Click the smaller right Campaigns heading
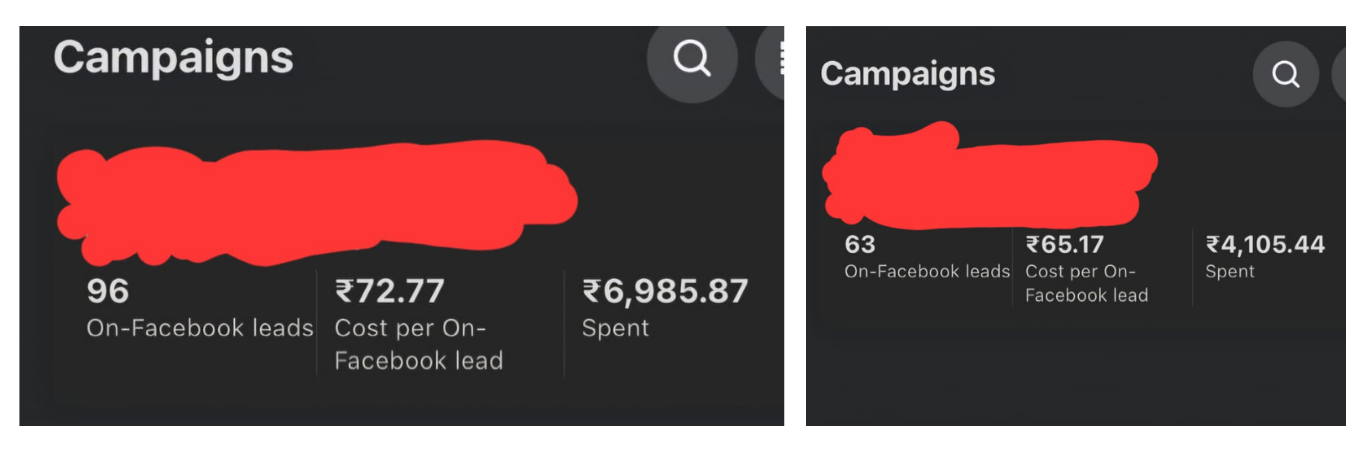The width and height of the screenshot is (1366, 456). 907,74
